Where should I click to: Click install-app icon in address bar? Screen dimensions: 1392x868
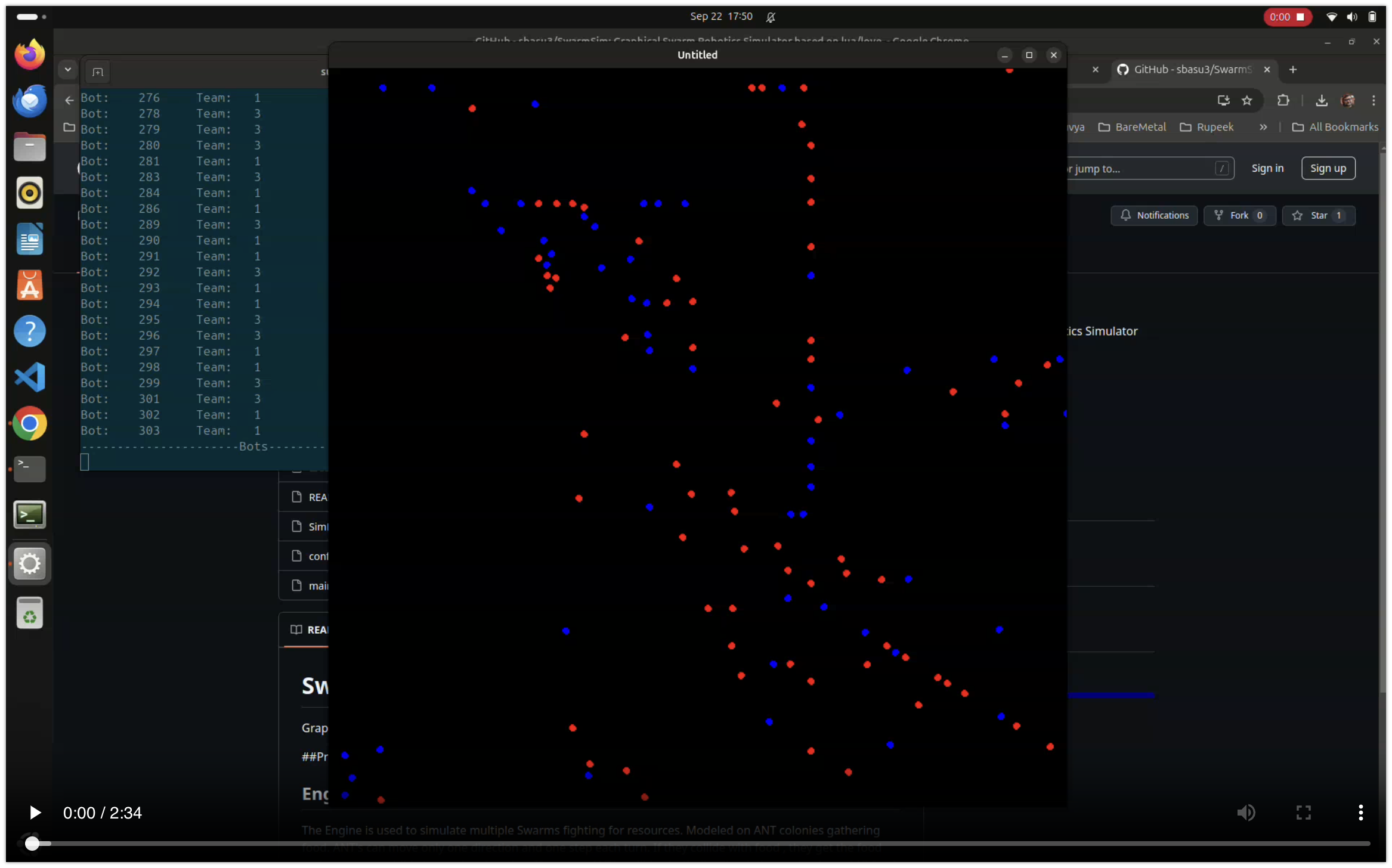1224,100
